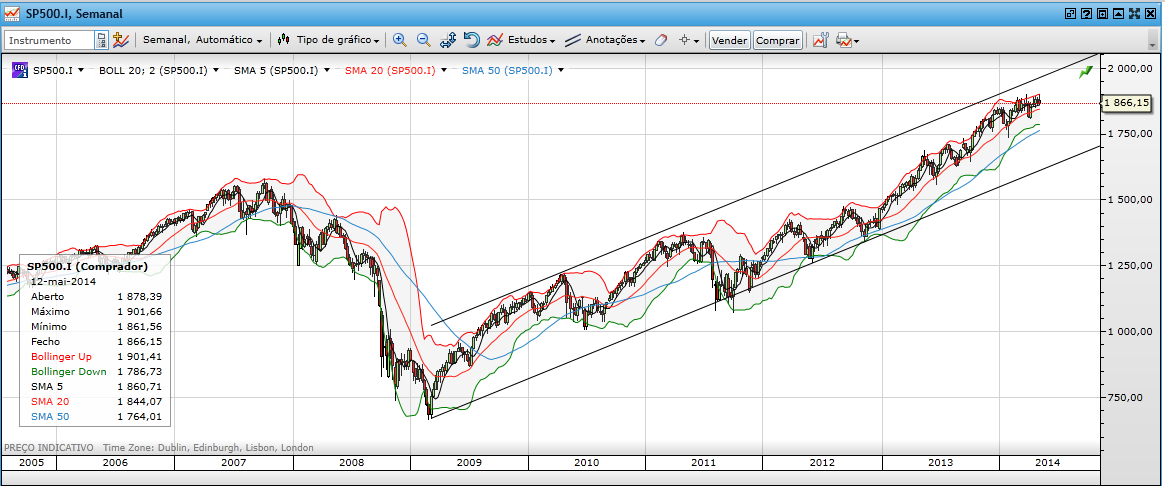The height and width of the screenshot is (486, 1165).
Task: Click the print chart icon
Action: coord(843,40)
